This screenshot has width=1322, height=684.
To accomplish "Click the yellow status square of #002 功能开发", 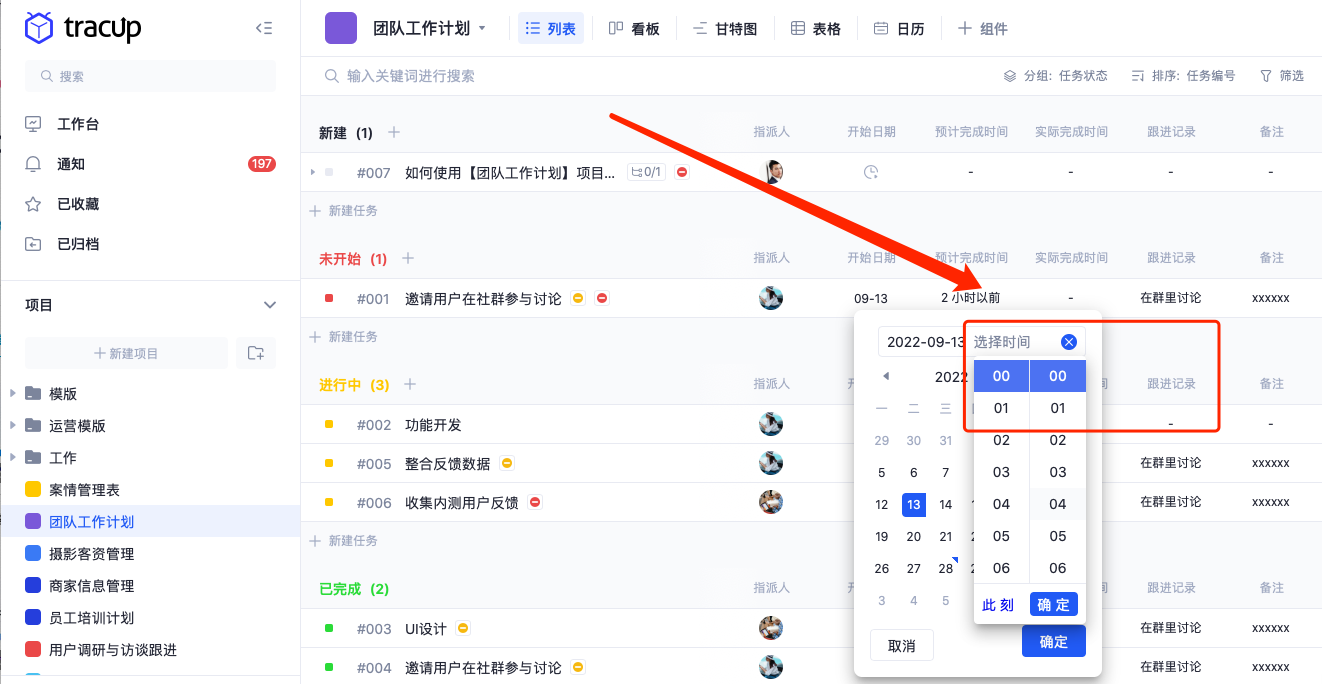I will click(329, 425).
